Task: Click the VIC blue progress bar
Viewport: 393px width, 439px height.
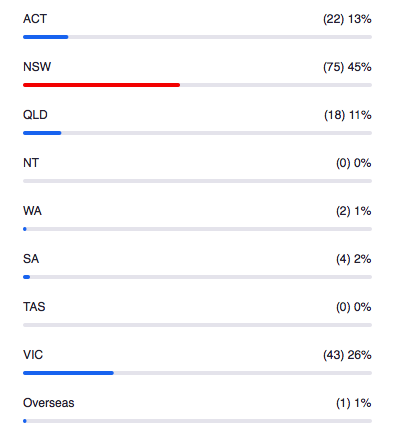Action: [x=68, y=373]
